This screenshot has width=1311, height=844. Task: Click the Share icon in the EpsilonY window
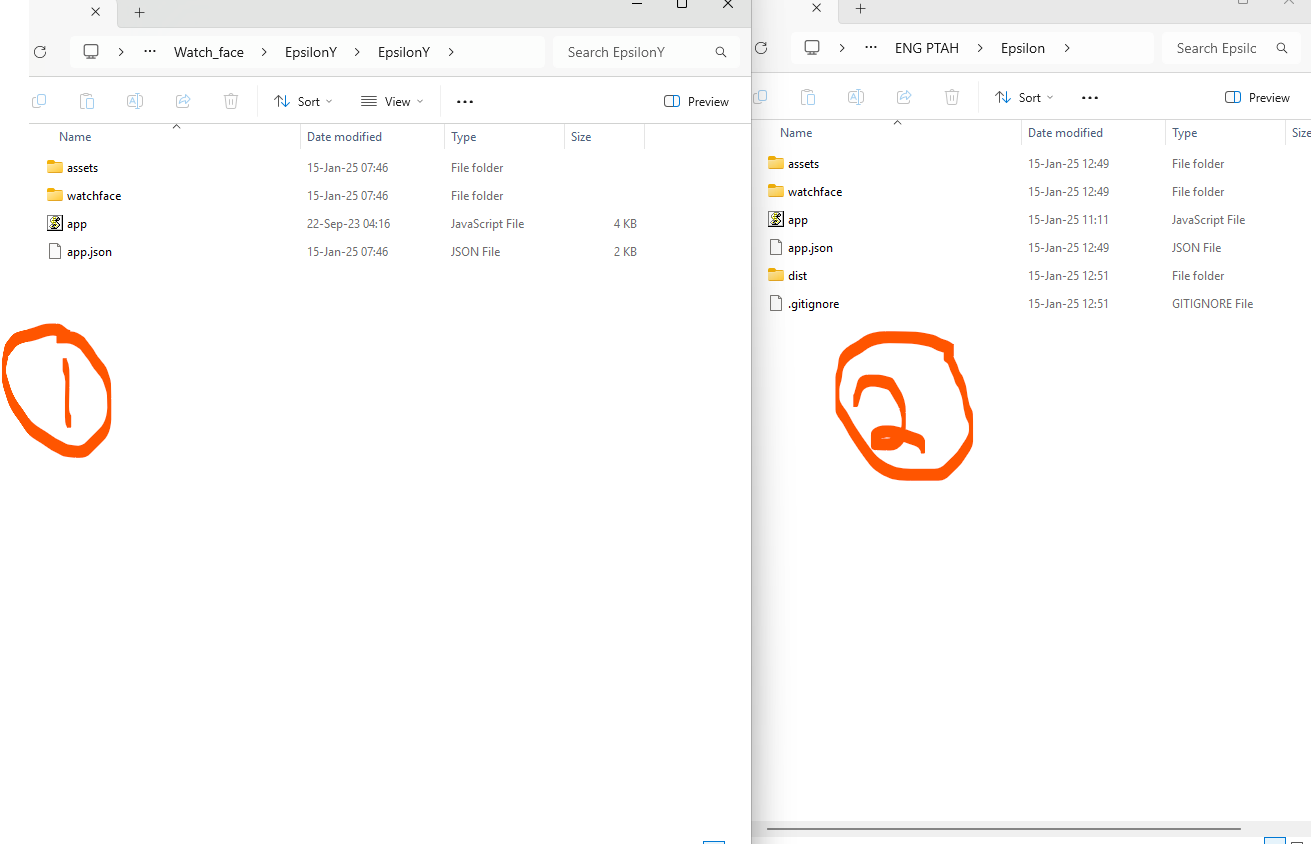[x=183, y=101]
